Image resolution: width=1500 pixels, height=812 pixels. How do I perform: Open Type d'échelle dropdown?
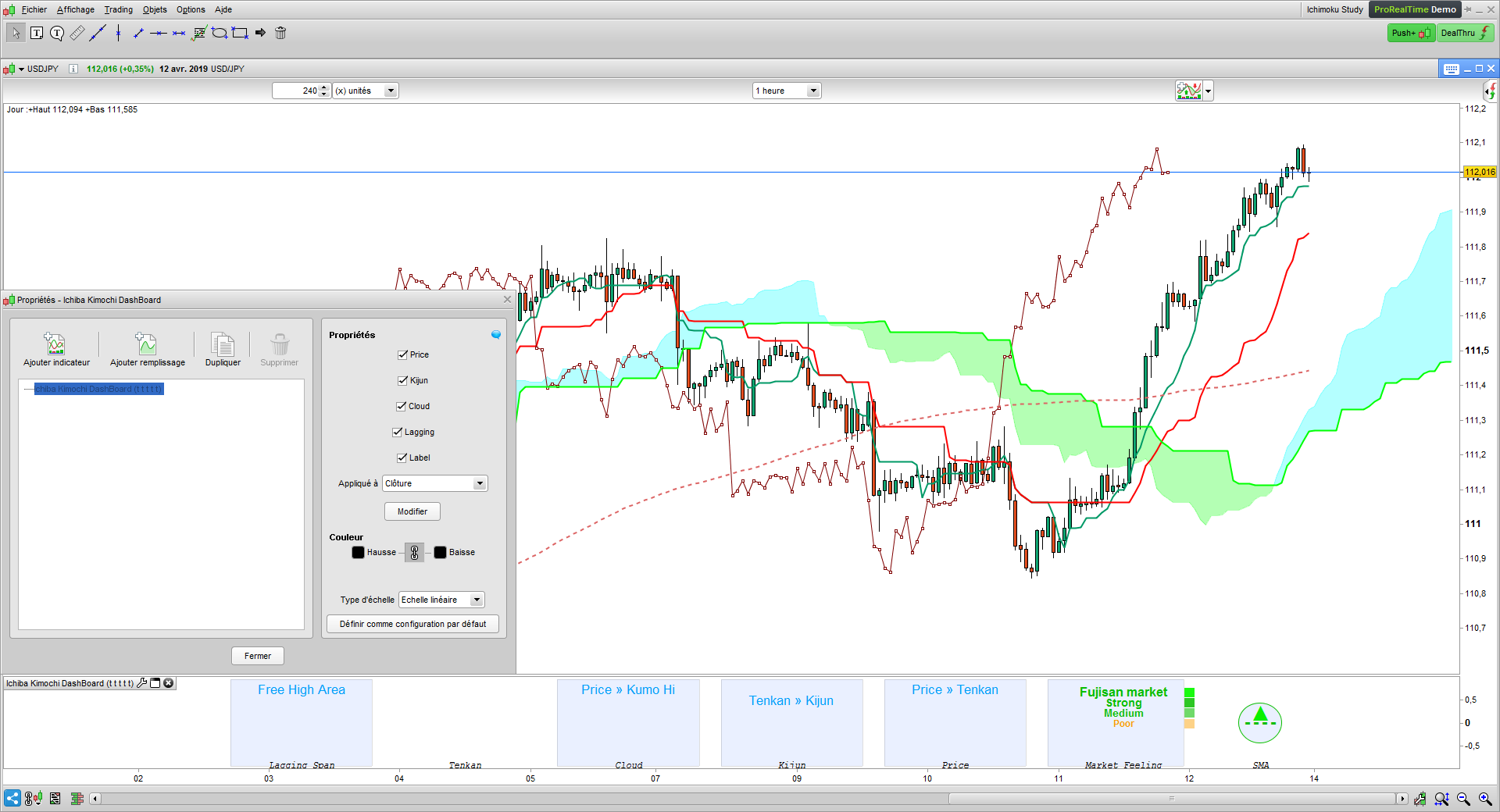tap(441, 600)
